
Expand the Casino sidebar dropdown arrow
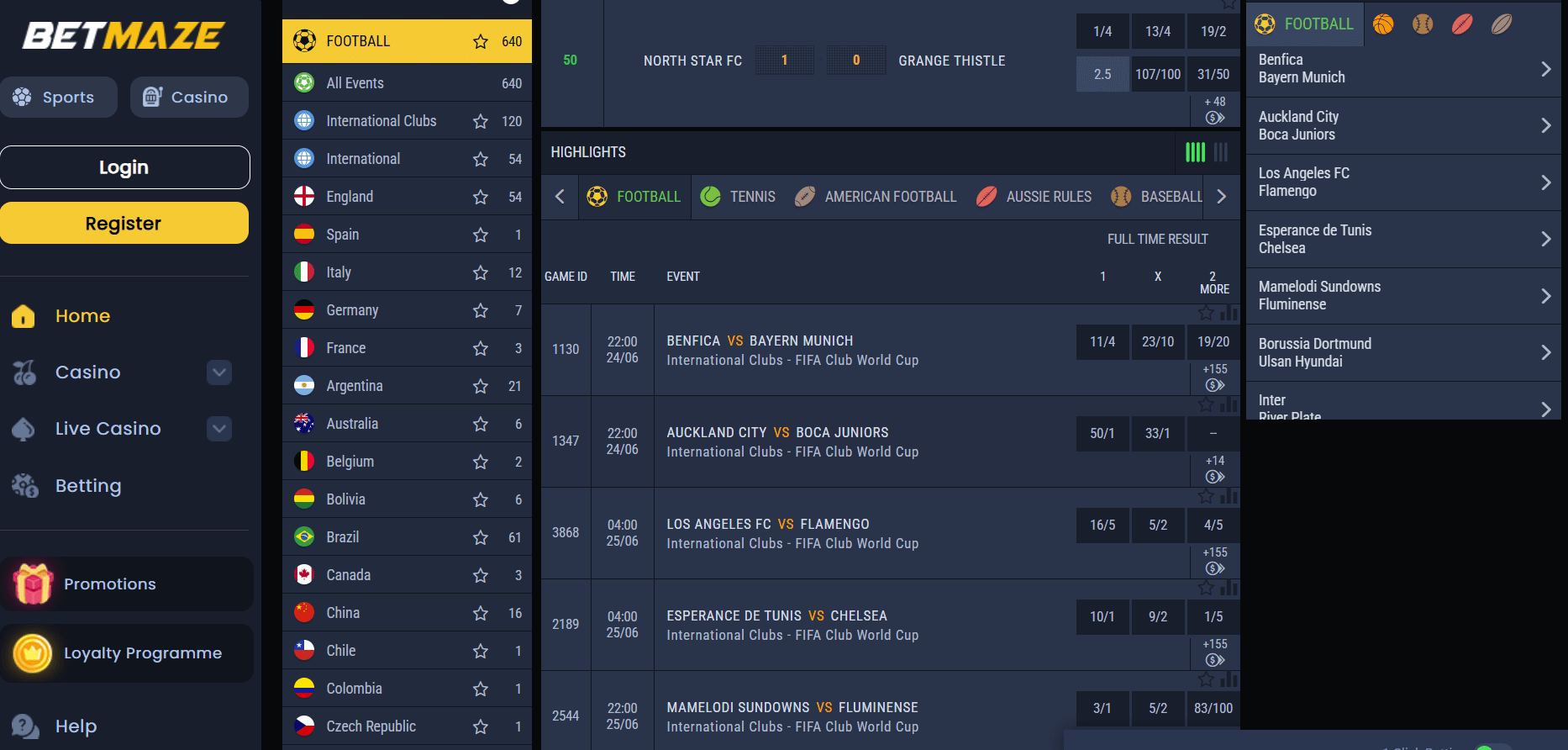coord(219,372)
